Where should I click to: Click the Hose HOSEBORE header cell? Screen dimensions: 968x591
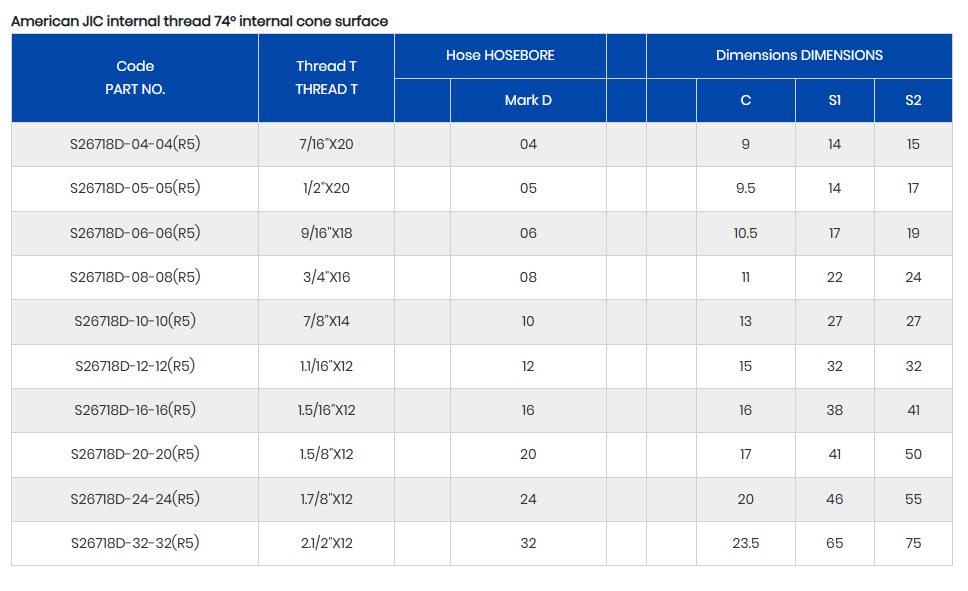click(500, 56)
